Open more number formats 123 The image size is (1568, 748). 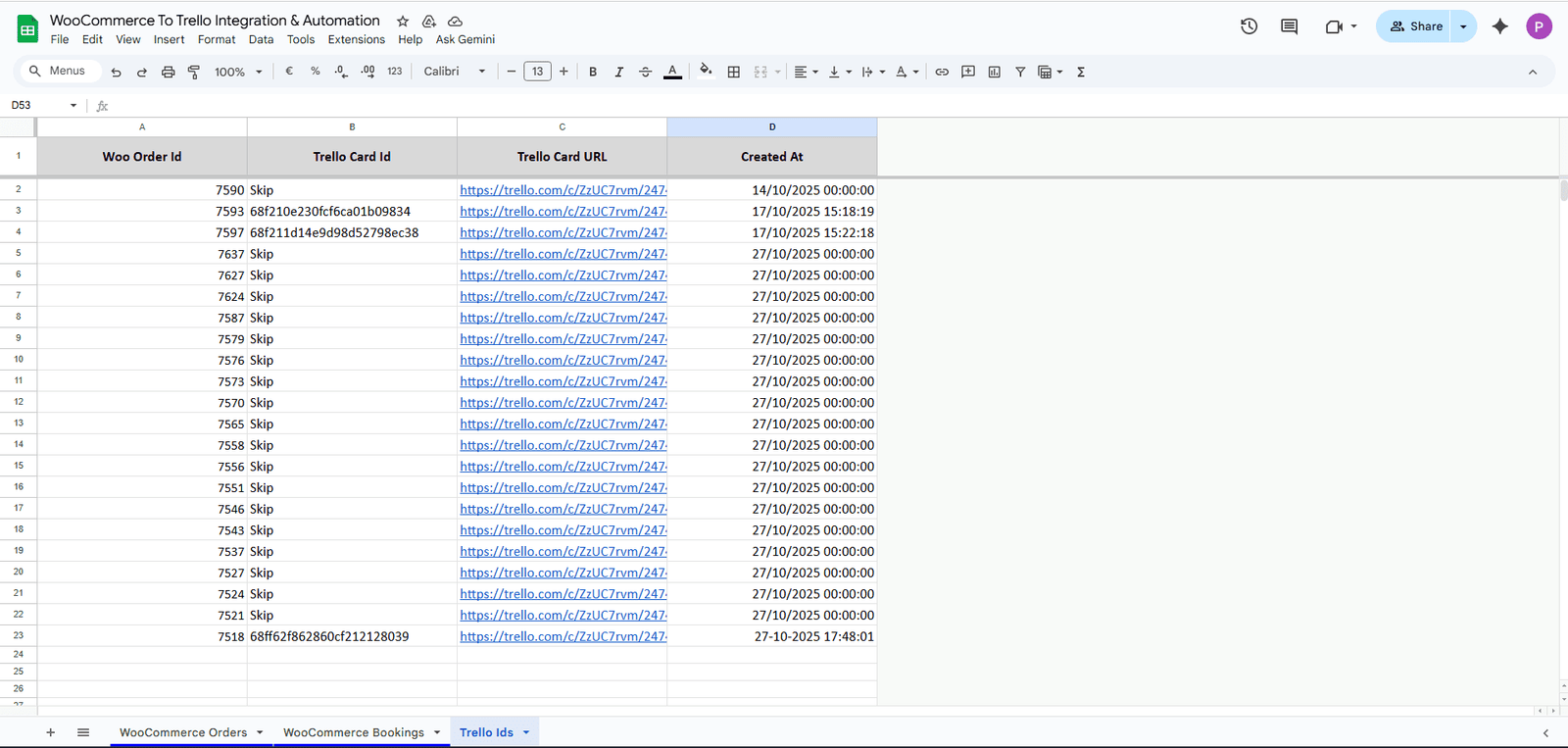tap(395, 72)
